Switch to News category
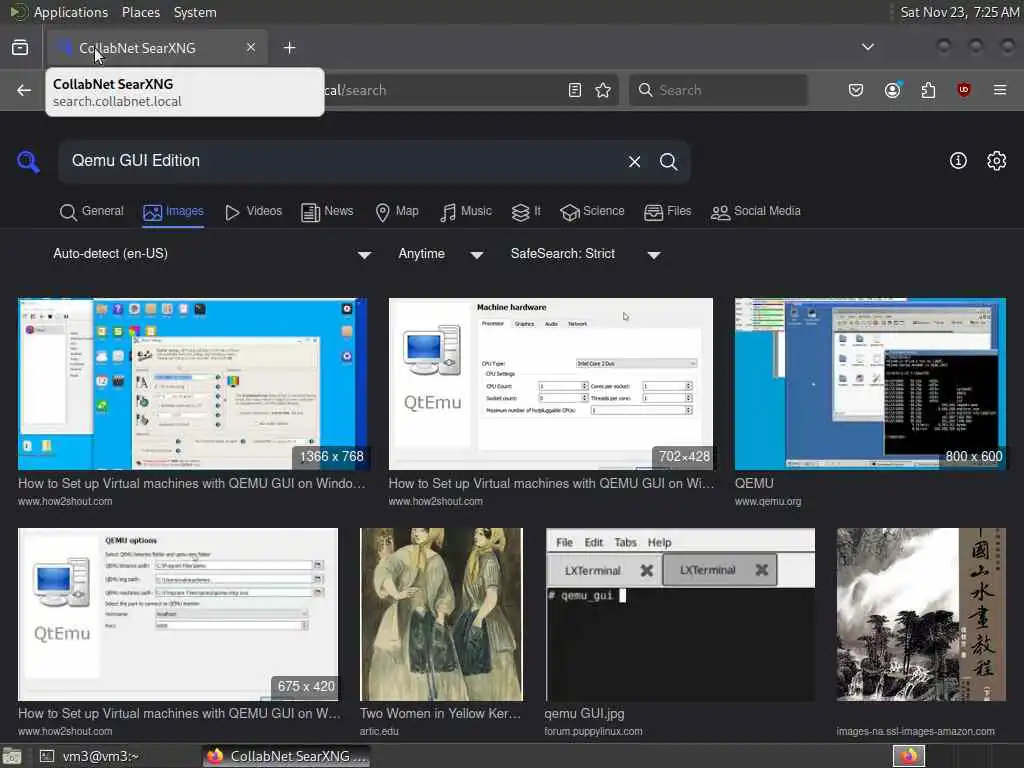 [x=327, y=212]
